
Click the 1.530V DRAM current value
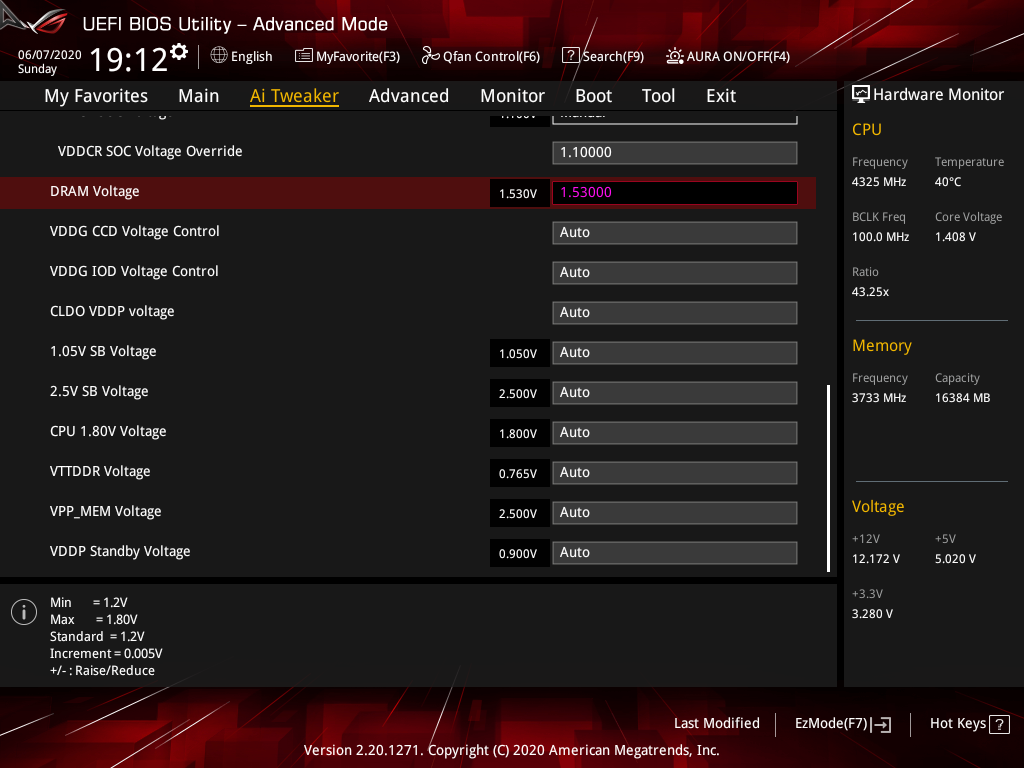pos(519,193)
